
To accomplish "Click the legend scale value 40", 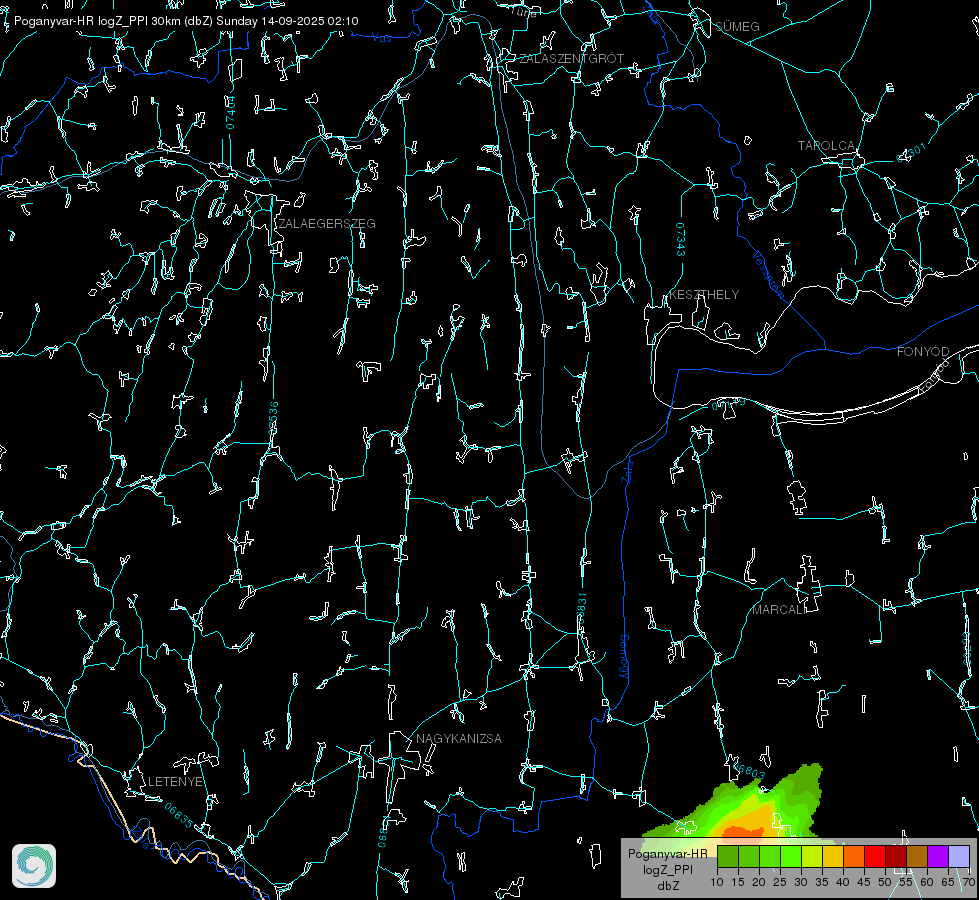I will pos(842,882).
